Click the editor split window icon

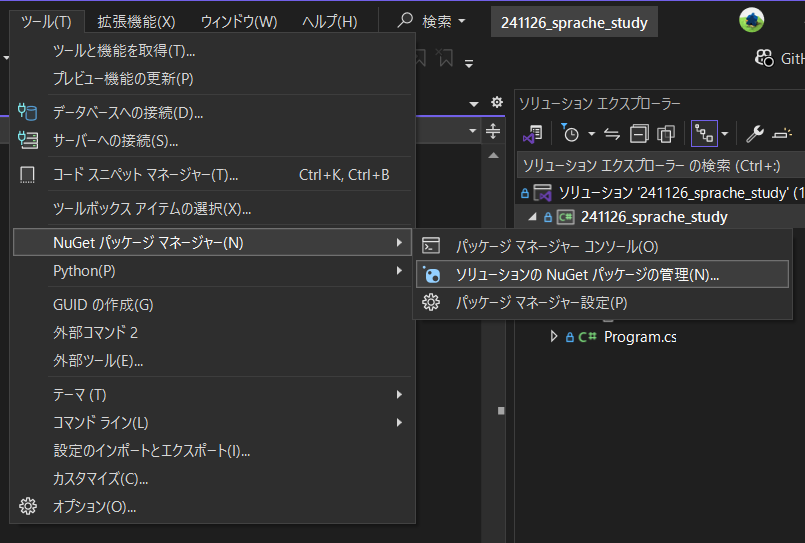(493, 131)
